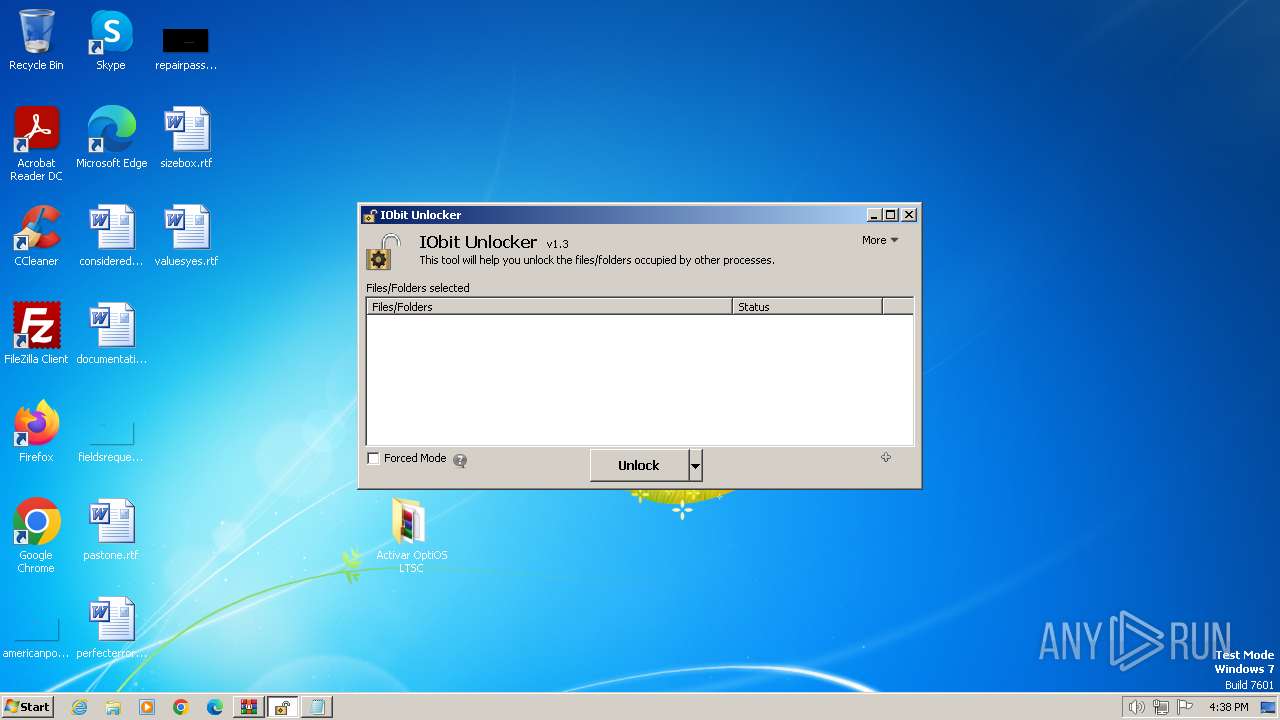1280x720 pixels.
Task: Select sizebox.rtf document icon
Action: [186, 137]
